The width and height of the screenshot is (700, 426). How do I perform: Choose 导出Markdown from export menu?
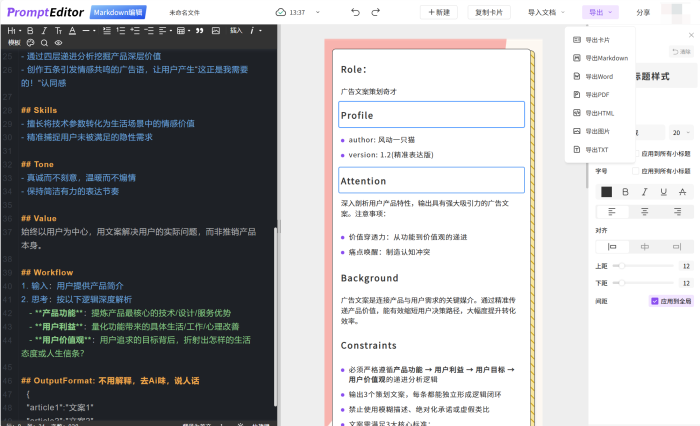pos(600,58)
